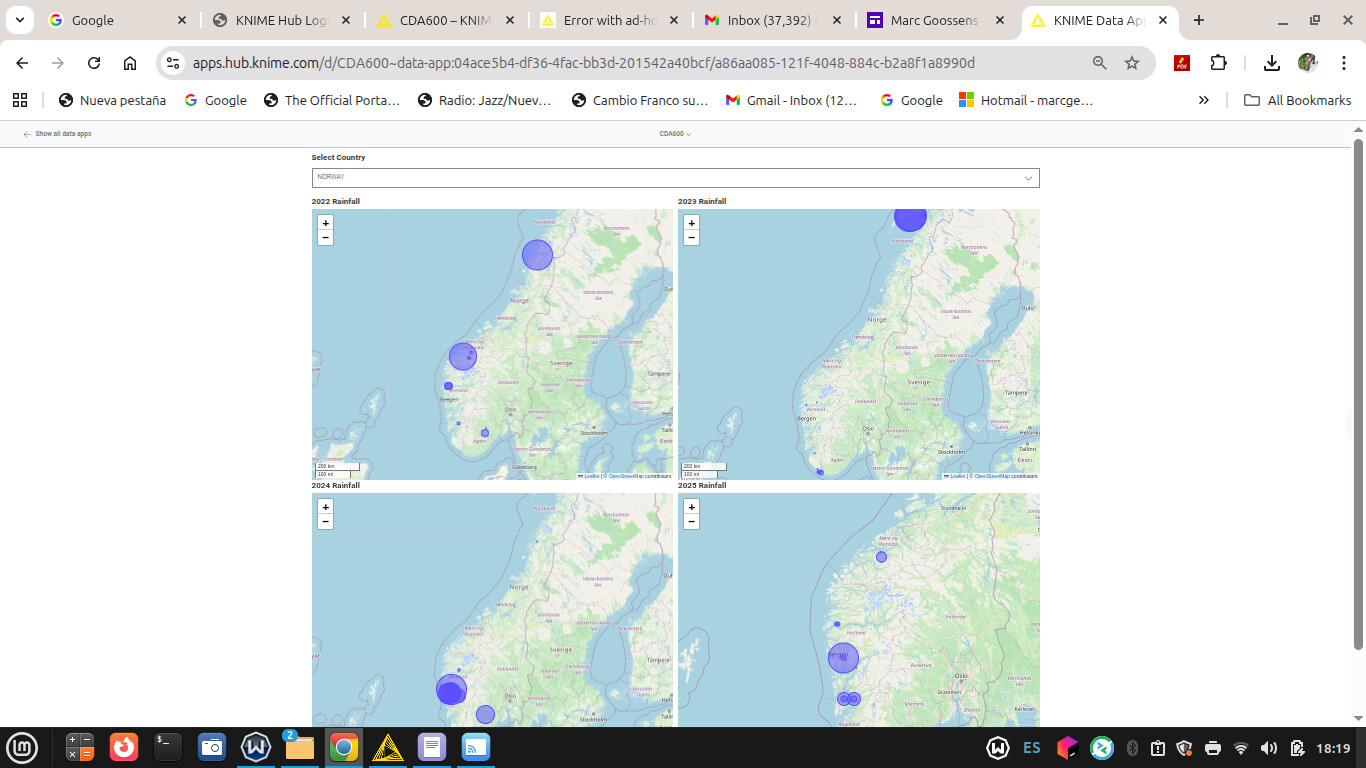Reload the page with the refresh icon
Image resolution: width=1366 pixels, height=768 pixels.
click(x=94, y=63)
